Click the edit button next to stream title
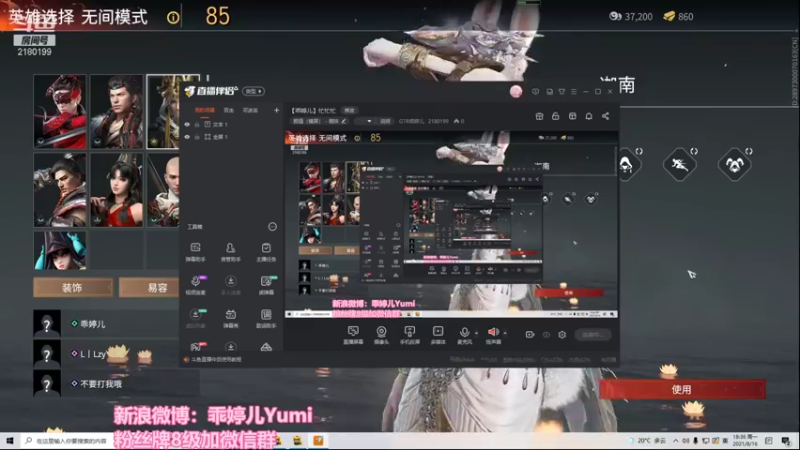Image resolution: width=800 pixels, height=450 pixels. (x=349, y=110)
